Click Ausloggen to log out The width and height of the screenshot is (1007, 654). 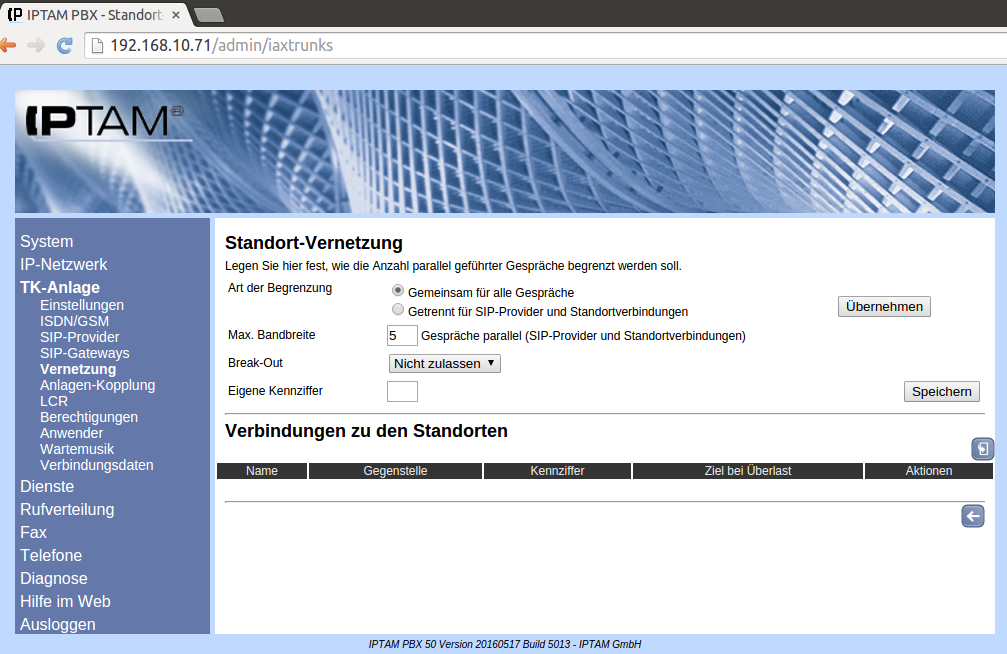[x=58, y=624]
